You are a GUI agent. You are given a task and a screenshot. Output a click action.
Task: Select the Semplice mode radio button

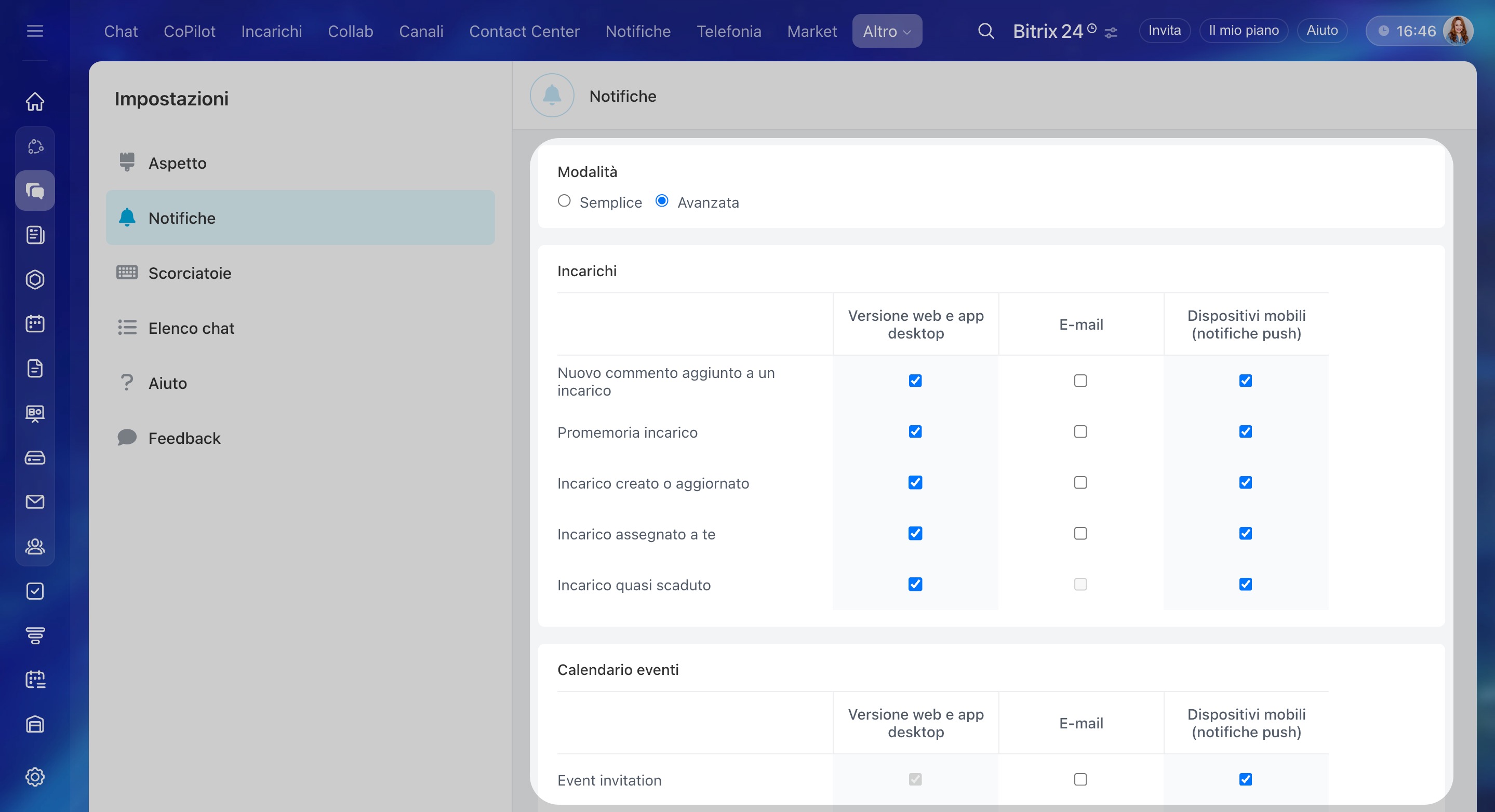[x=564, y=201]
